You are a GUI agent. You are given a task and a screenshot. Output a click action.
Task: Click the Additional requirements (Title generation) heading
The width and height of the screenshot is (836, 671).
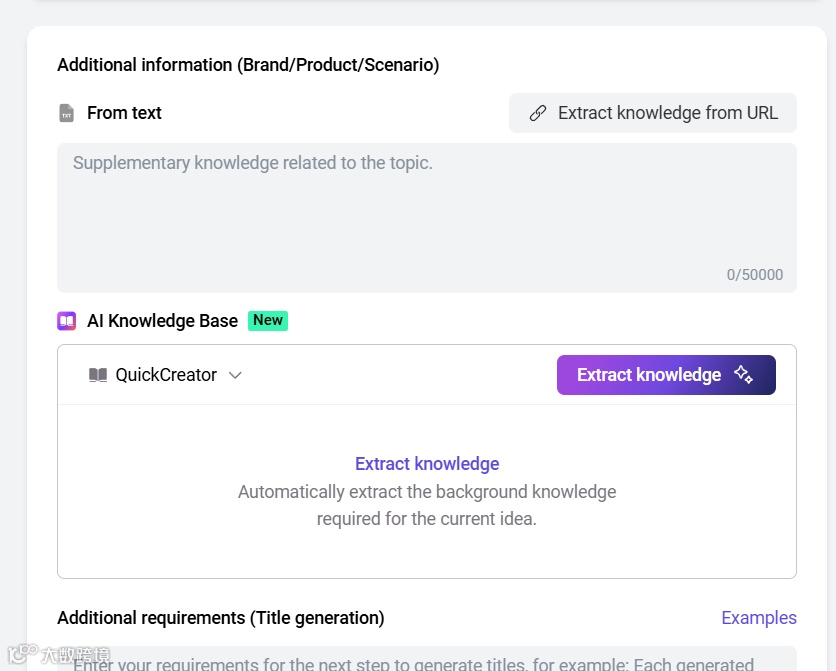point(221,618)
